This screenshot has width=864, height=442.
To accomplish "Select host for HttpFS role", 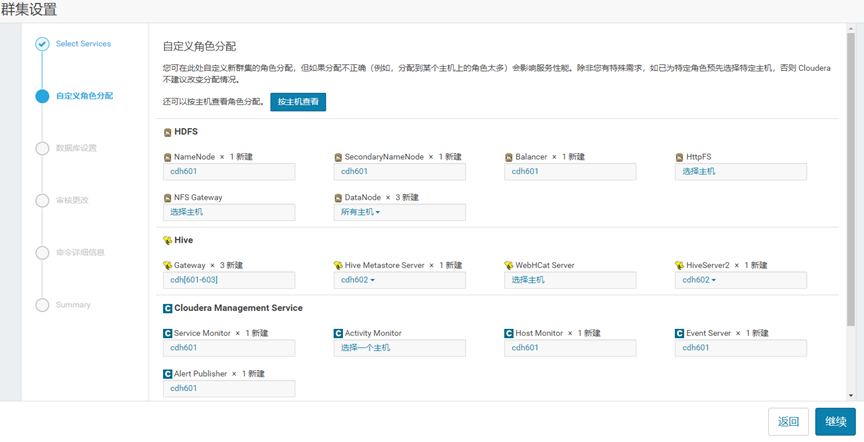I will [741, 172].
